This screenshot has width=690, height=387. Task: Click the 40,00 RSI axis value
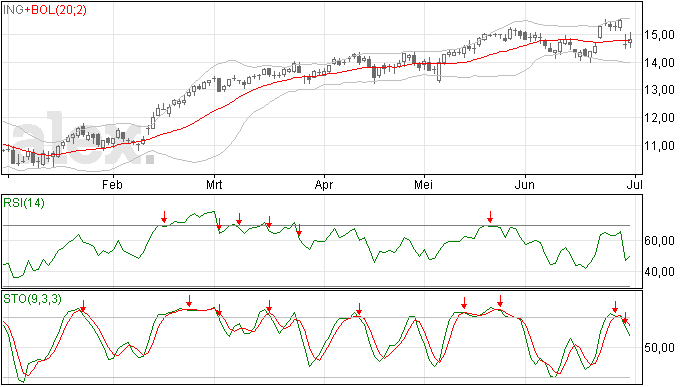pyautogui.click(x=659, y=272)
